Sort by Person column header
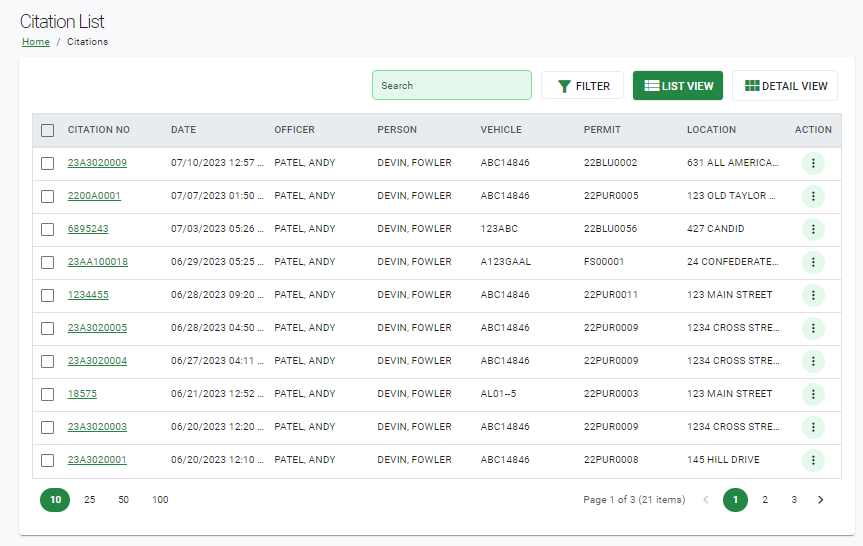The width and height of the screenshot is (863, 546). [x=397, y=130]
